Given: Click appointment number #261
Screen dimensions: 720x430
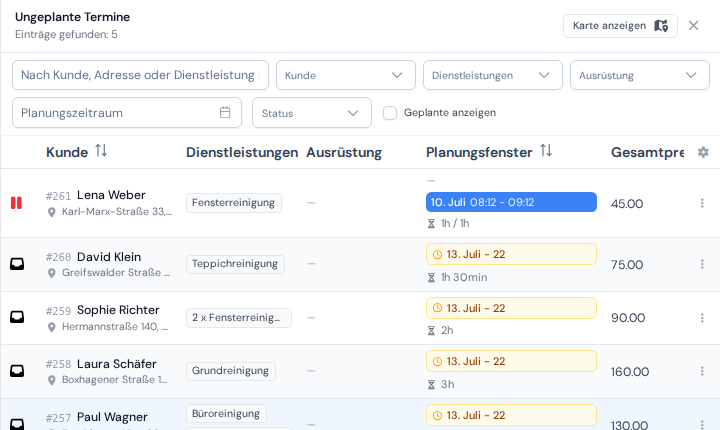Looking at the screenshot, I should (x=58, y=196).
